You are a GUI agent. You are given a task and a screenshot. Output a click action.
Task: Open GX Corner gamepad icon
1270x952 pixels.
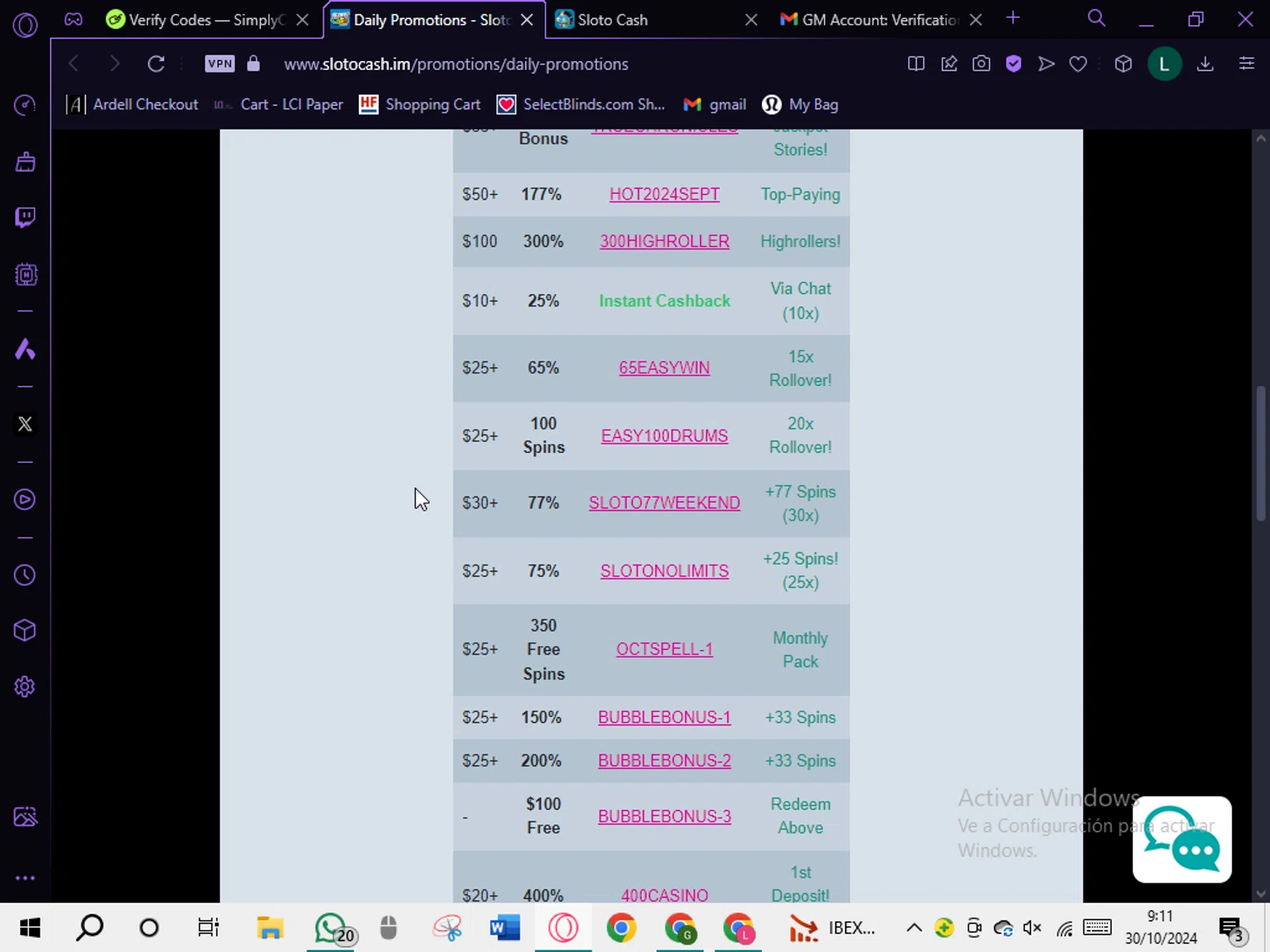74,19
